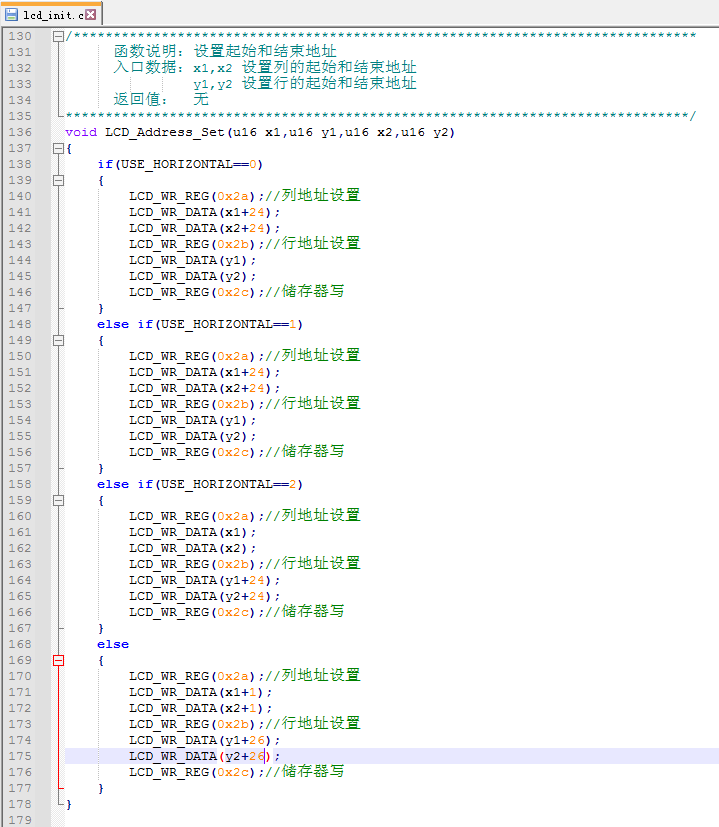Collapse the USE_HORIZONTAL==0 block at line 139
The image size is (719, 827).
point(59,180)
